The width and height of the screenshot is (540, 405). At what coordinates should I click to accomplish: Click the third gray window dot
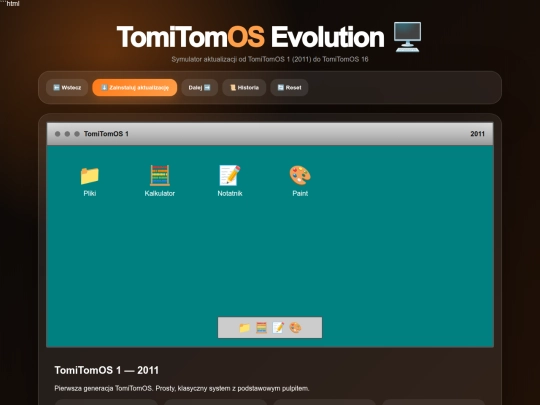coord(77,134)
